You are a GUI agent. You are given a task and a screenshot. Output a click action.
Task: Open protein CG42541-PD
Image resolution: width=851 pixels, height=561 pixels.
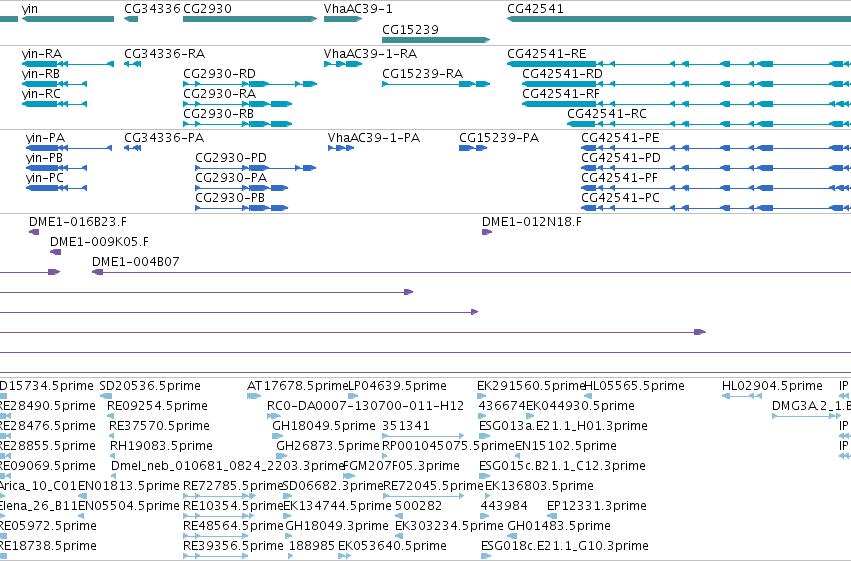(x=621, y=158)
